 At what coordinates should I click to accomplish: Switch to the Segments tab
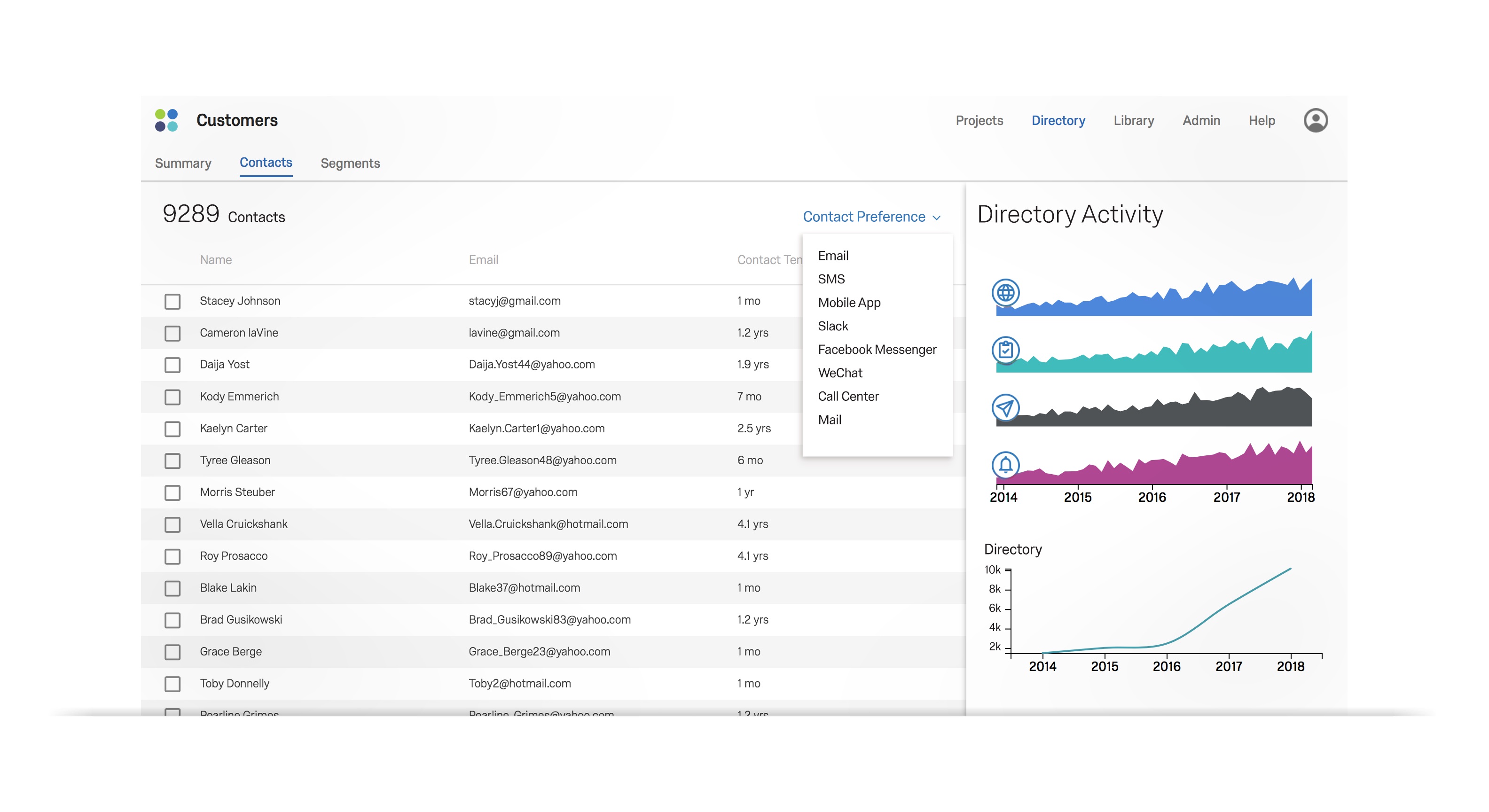click(350, 164)
